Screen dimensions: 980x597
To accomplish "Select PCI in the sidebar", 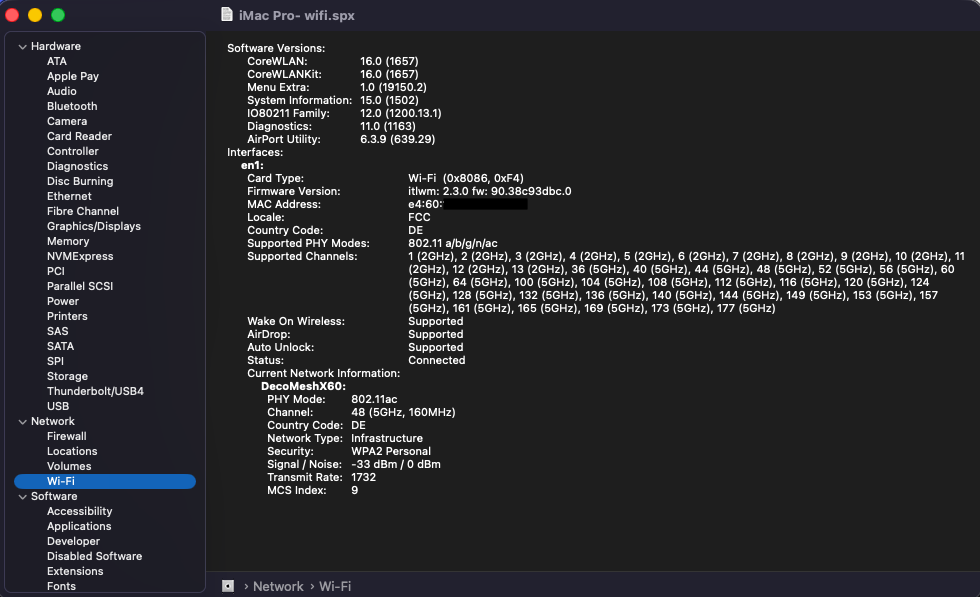I will click(56, 271).
